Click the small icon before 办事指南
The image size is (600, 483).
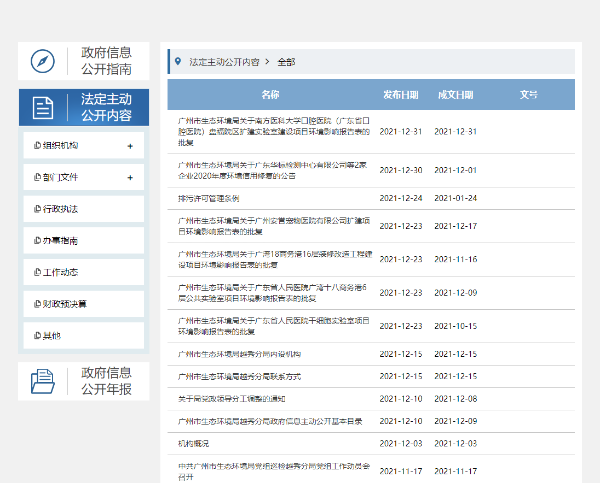click(x=37, y=241)
